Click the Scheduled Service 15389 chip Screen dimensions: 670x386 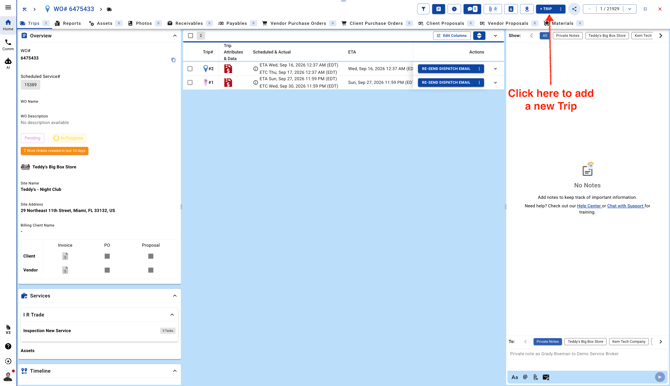click(x=30, y=85)
